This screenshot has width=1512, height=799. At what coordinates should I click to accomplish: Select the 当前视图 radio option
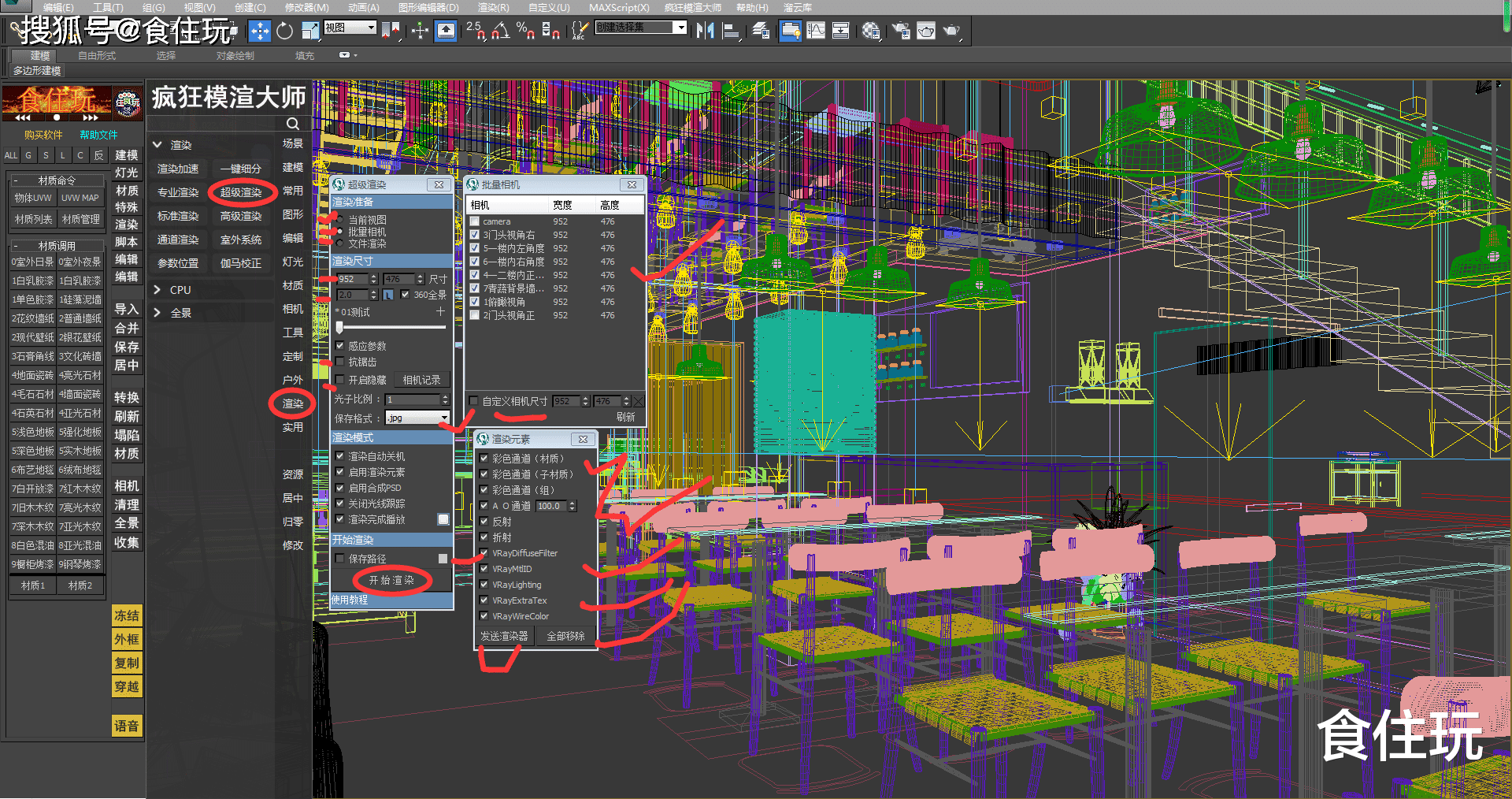[x=339, y=220]
